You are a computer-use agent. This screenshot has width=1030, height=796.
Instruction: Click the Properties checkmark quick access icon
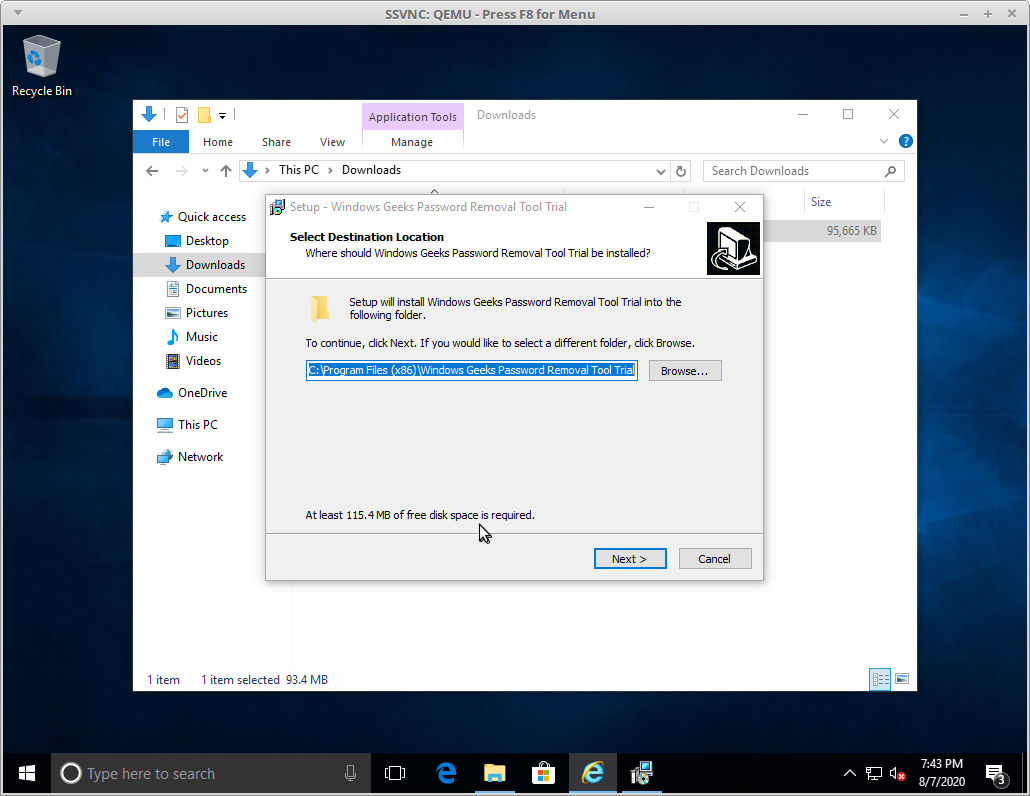point(182,115)
